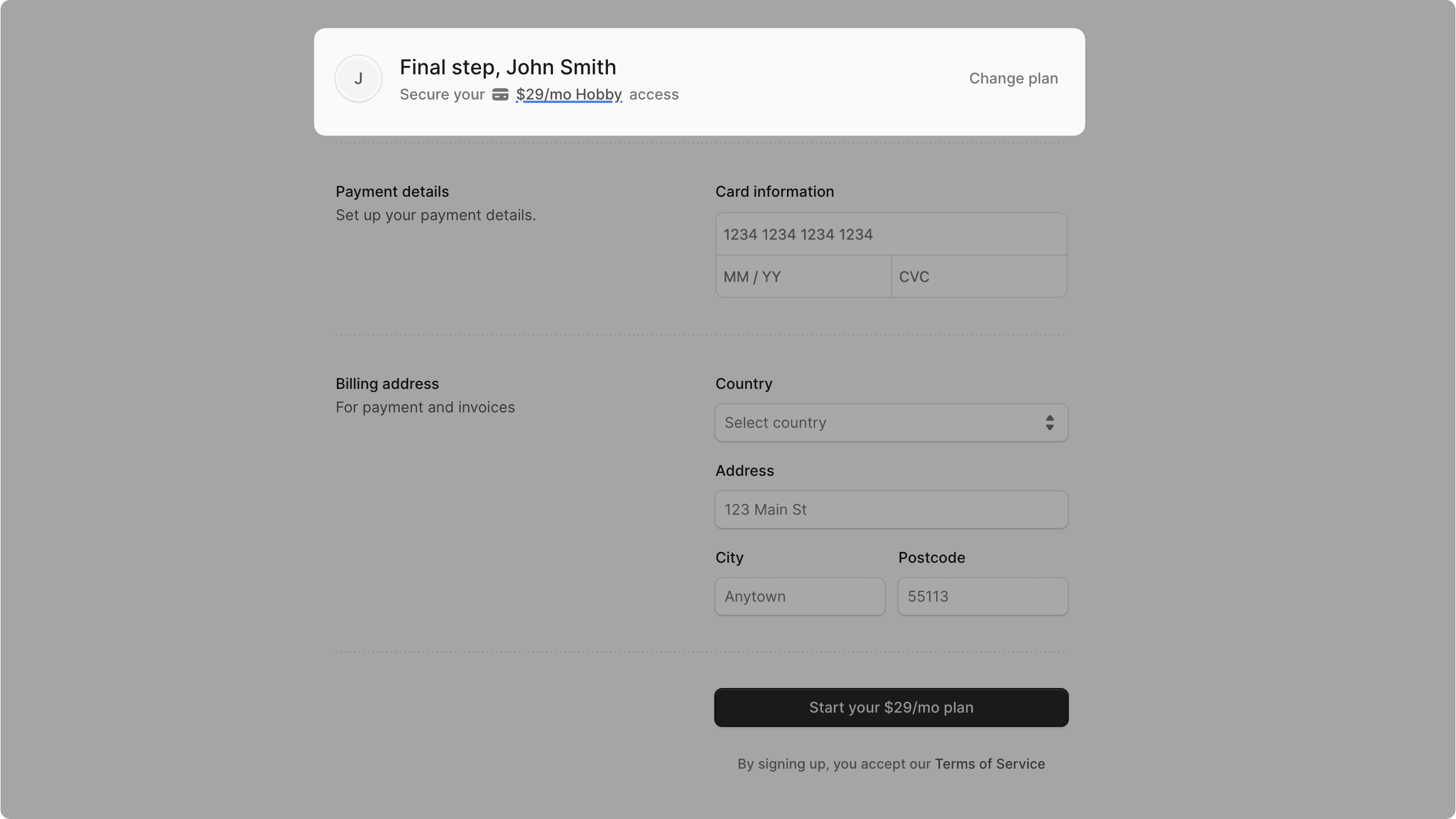Click the Postcode label text
Image resolution: width=1456 pixels, height=819 pixels.
pos(931,558)
